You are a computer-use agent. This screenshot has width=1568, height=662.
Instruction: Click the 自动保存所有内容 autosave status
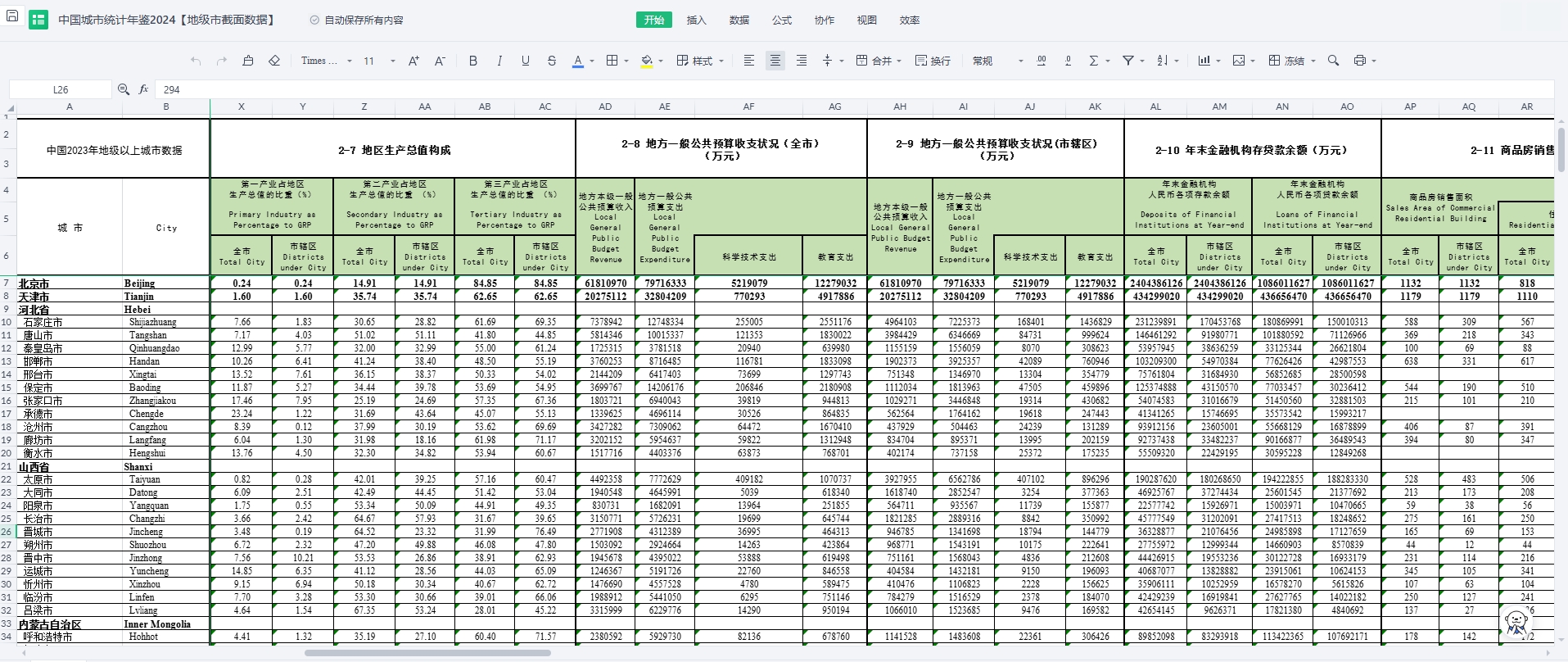(357, 20)
